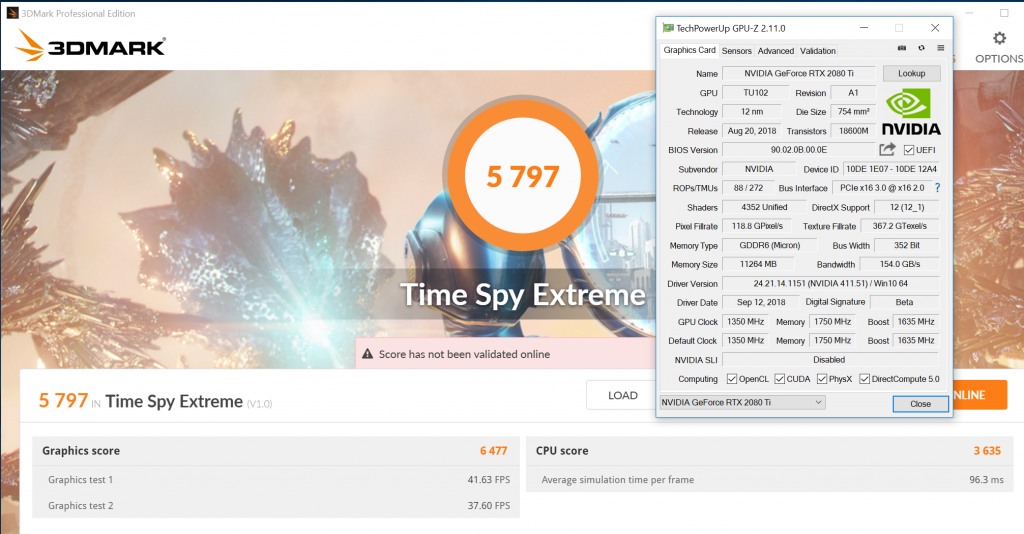Click the OPTIONS label in 3DMark
Viewport: 1024px width, 534px height.
point(999,58)
